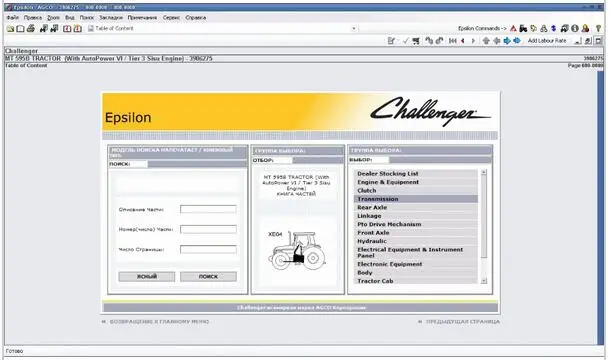The image size is (610, 360).
Task: Click the checkmark icon in second toolbar
Action: pyautogui.click(x=406, y=40)
